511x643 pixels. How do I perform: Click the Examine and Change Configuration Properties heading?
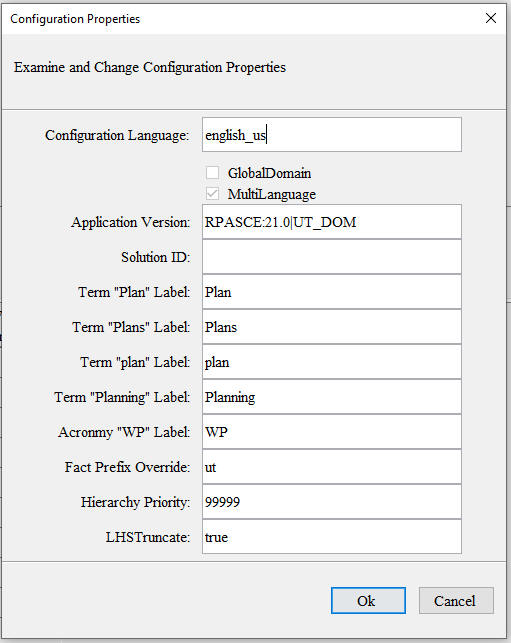tap(150, 67)
